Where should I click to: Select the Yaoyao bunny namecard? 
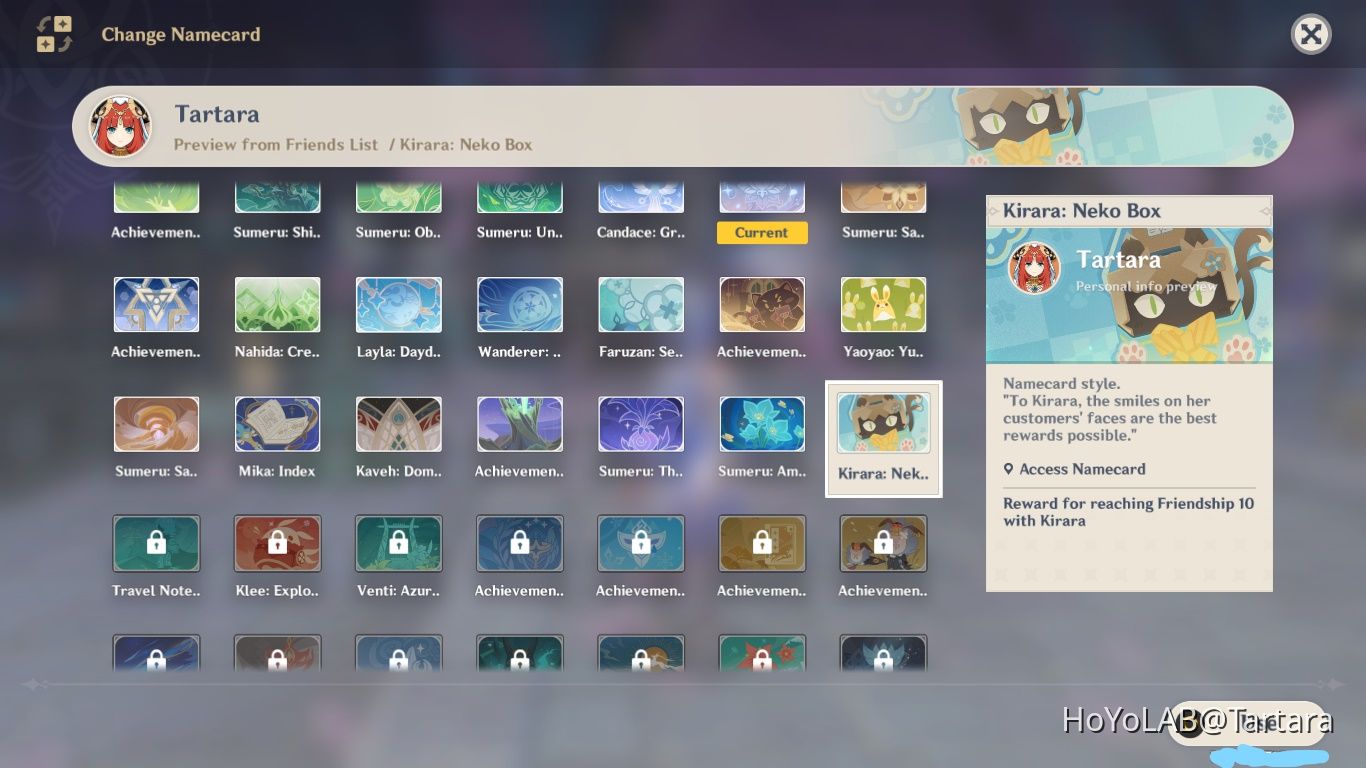click(883, 305)
